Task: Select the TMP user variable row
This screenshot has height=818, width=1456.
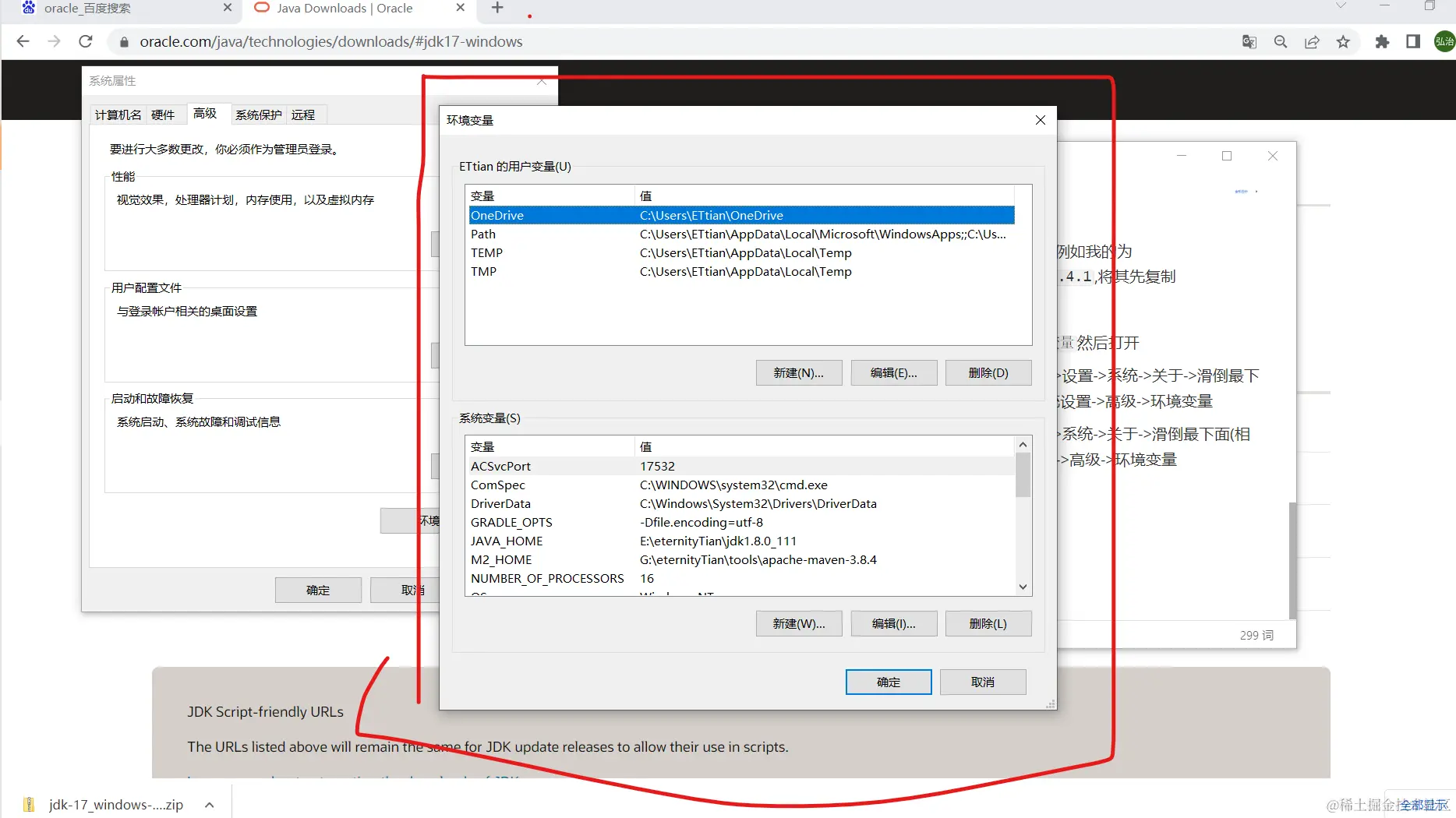Action: coord(741,272)
